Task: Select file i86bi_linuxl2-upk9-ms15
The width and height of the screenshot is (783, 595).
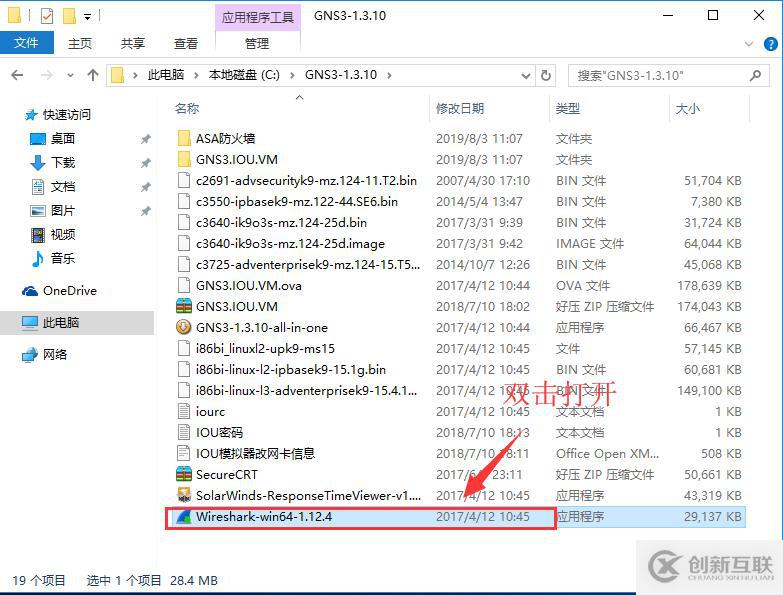Action: click(265, 348)
